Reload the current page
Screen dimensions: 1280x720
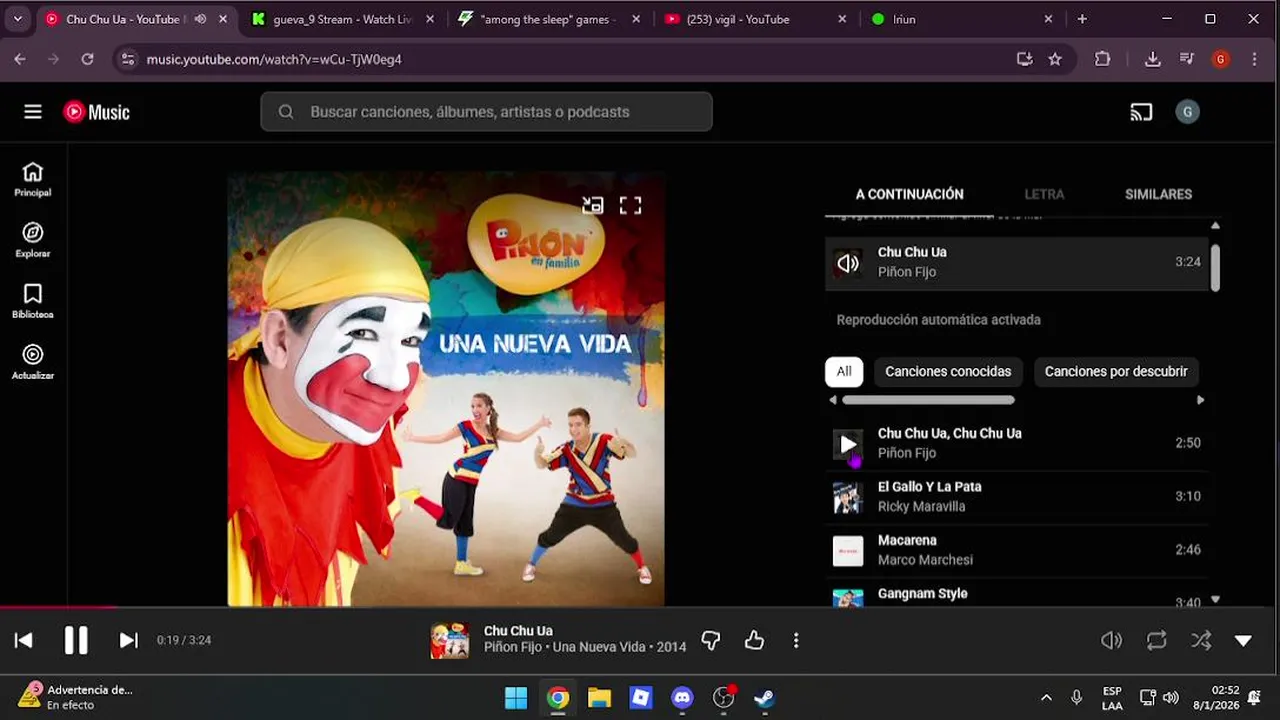point(87,59)
